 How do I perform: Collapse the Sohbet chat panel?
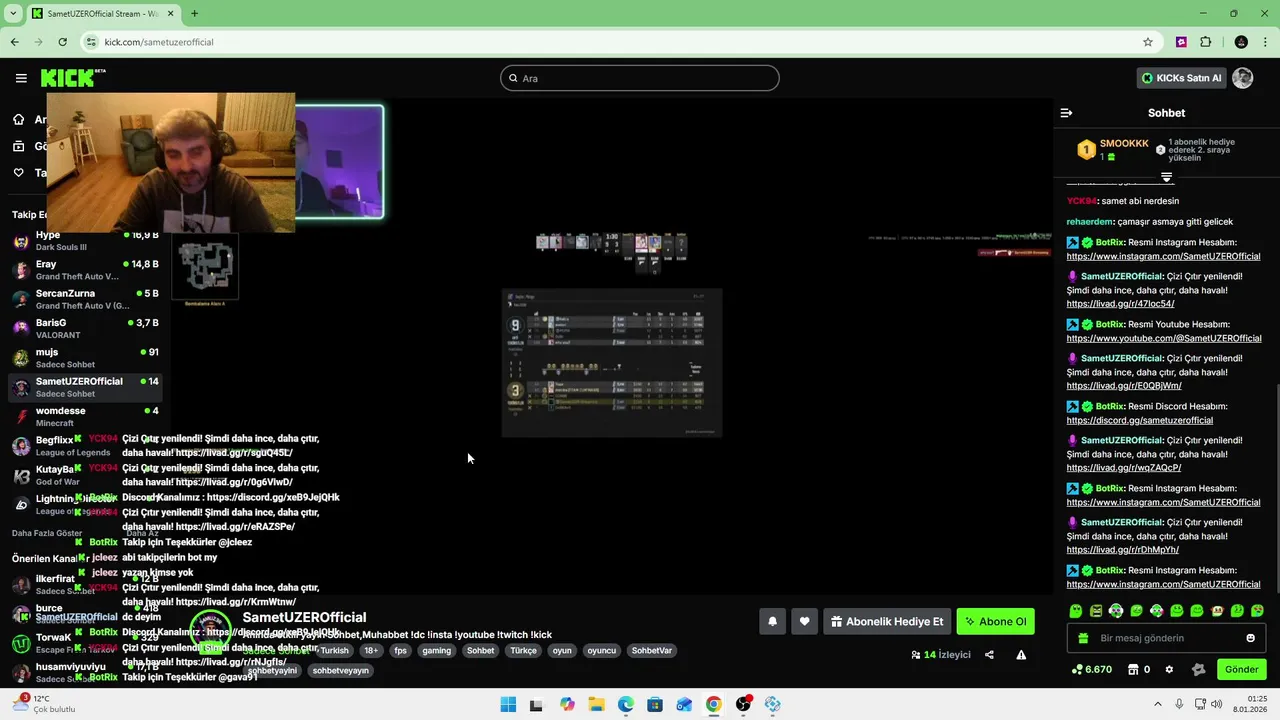click(1066, 113)
